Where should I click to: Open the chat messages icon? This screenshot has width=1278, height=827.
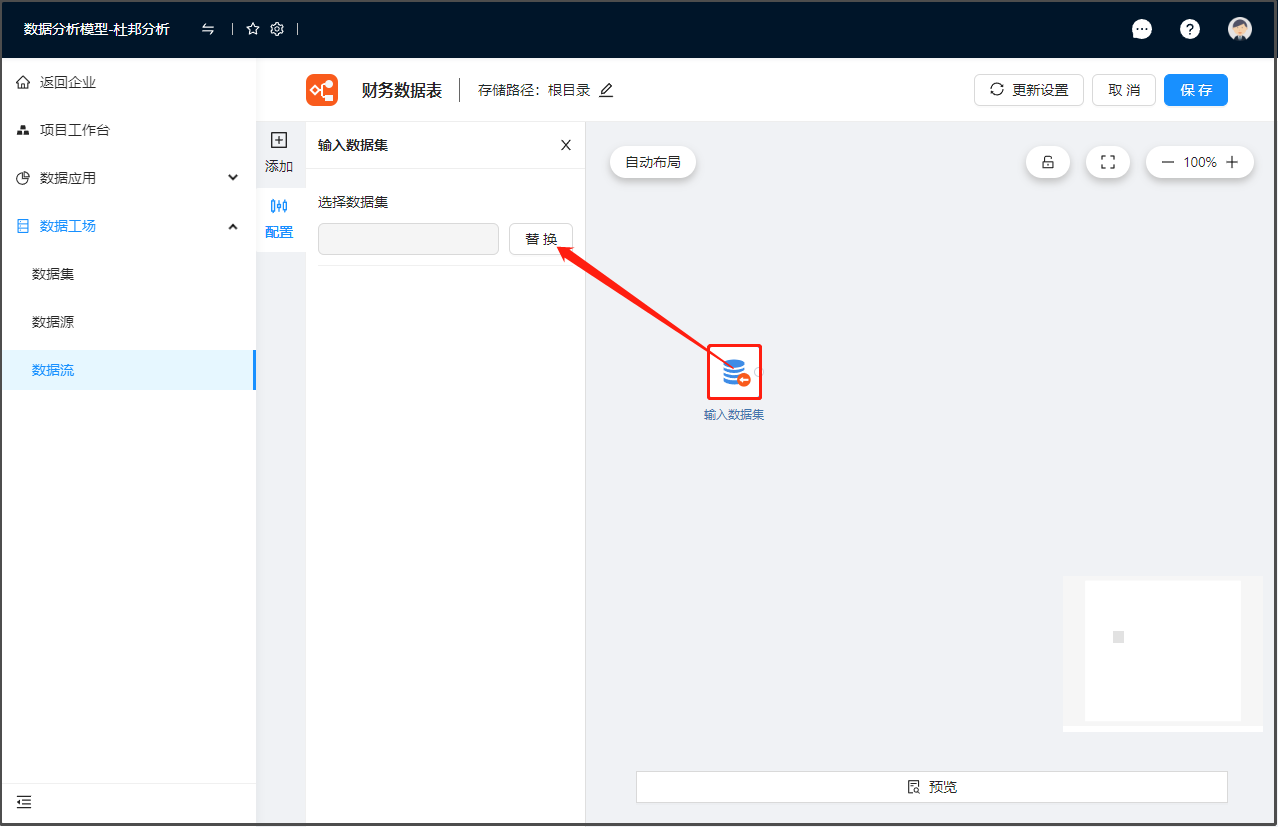[x=1141, y=29]
